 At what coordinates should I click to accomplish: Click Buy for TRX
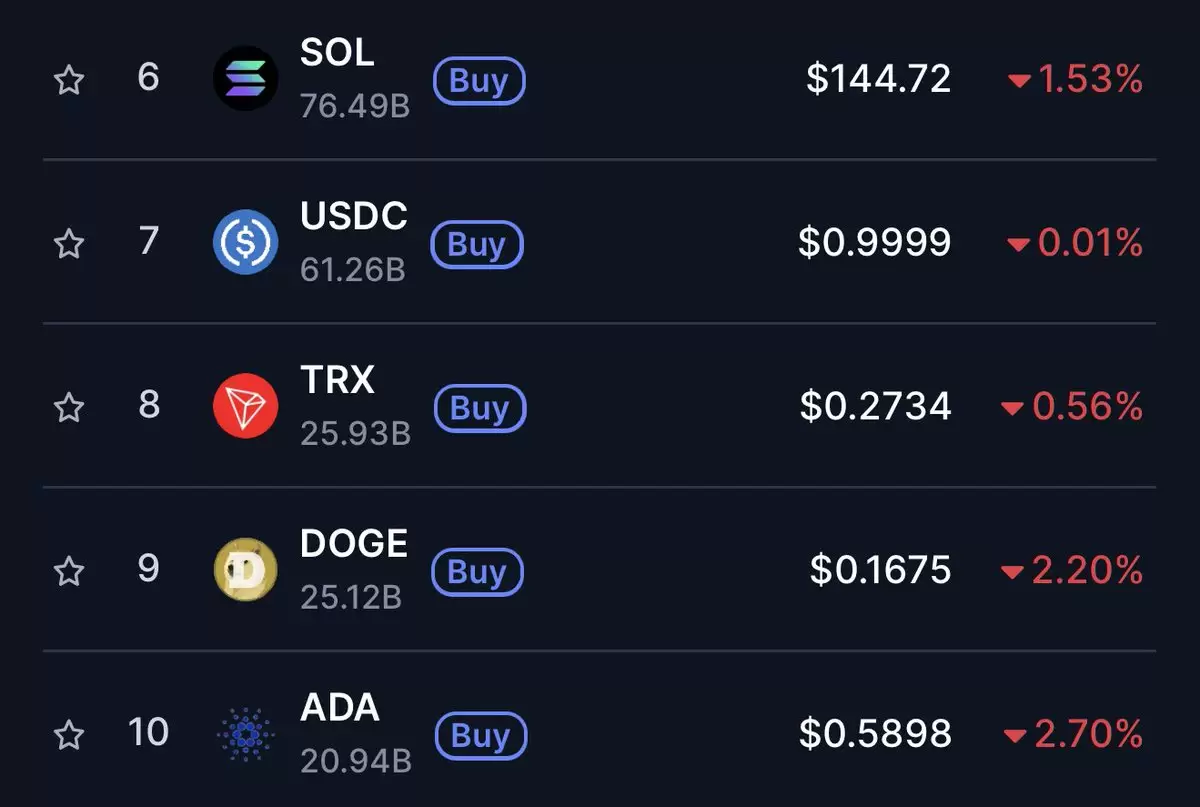(480, 408)
